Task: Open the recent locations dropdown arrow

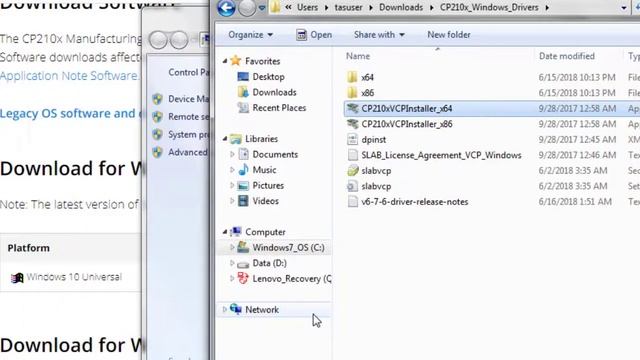Action: pos(262,8)
